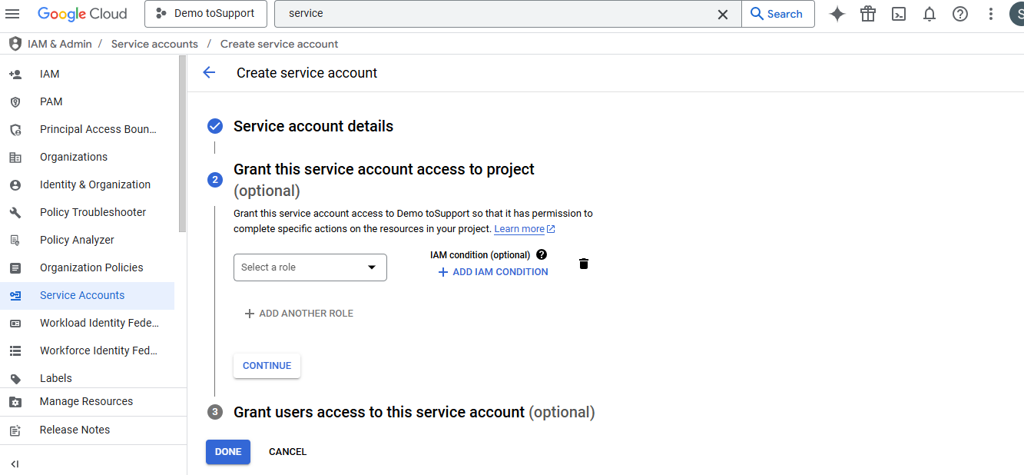
Task: Select Organization Policies menu item
Action: pos(91,268)
